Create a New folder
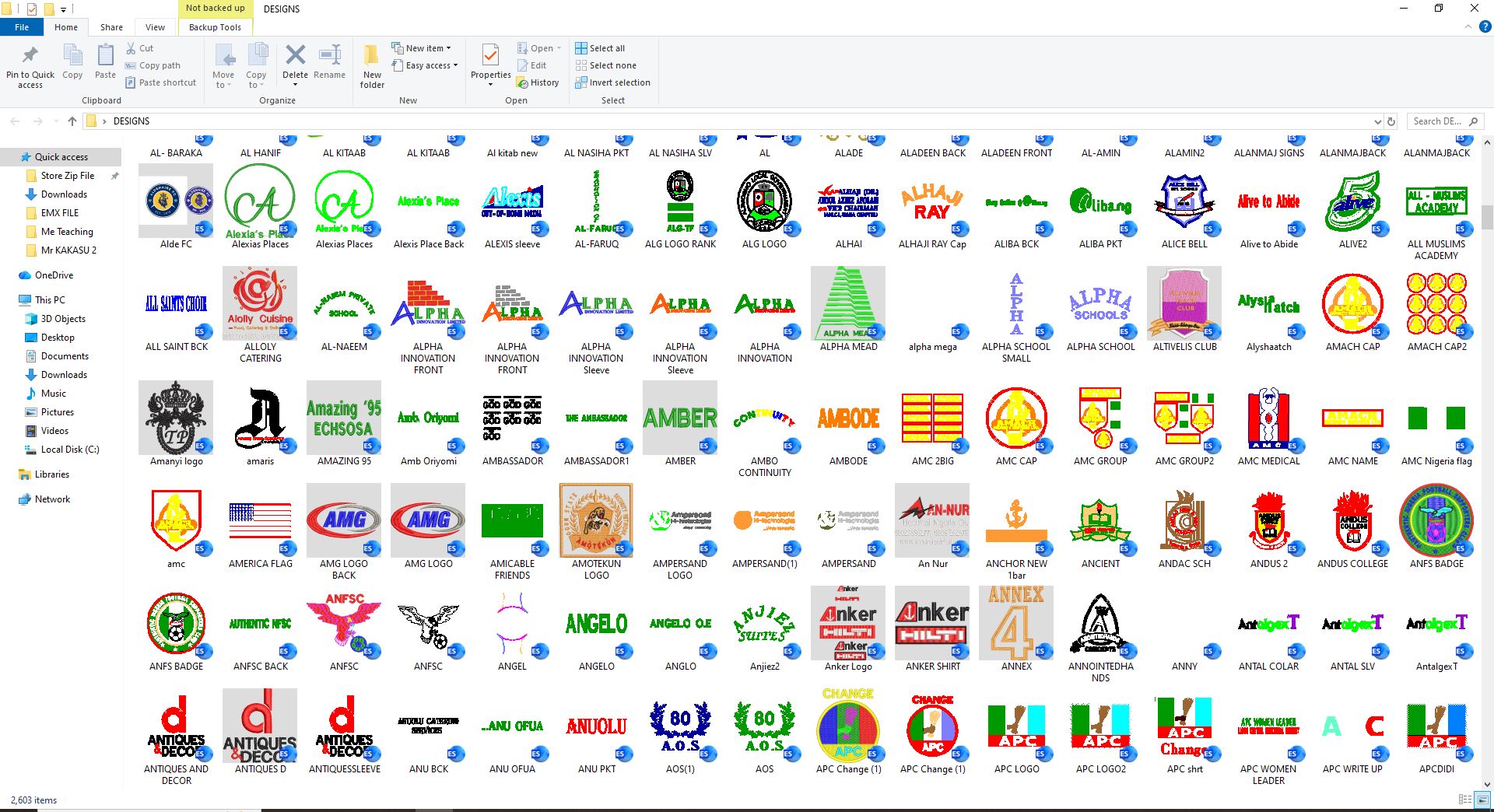 click(x=372, y=65)
